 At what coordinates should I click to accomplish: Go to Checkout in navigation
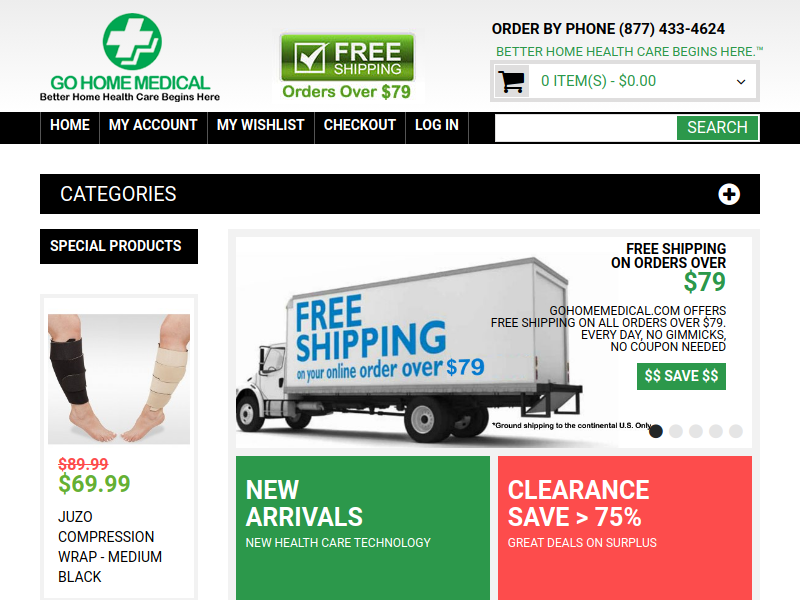pos(360,125)
